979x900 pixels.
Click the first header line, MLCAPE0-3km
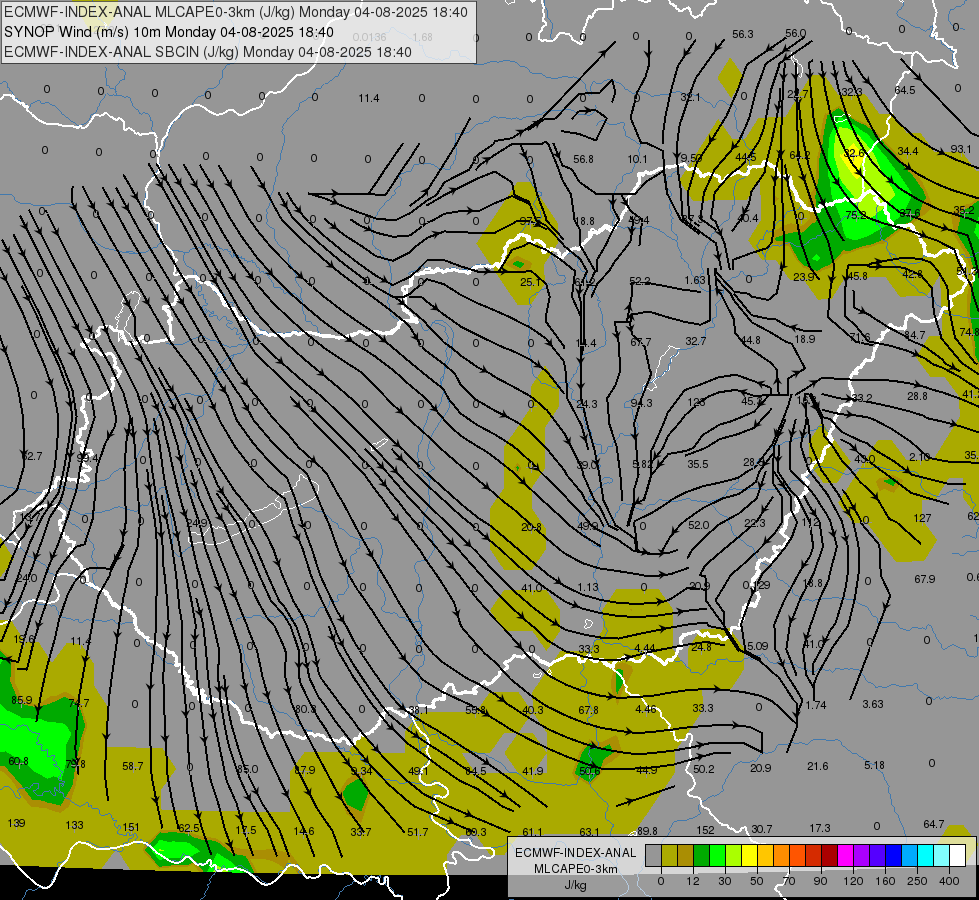[x=235, y=12]
